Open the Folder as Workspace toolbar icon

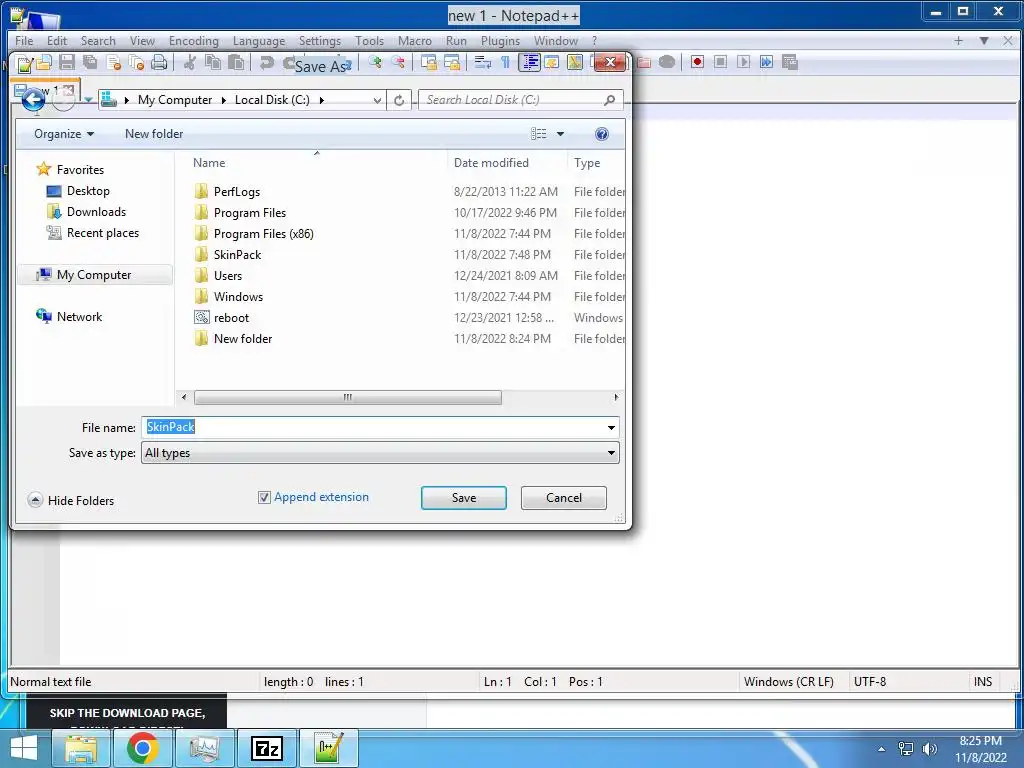point(644,62)
